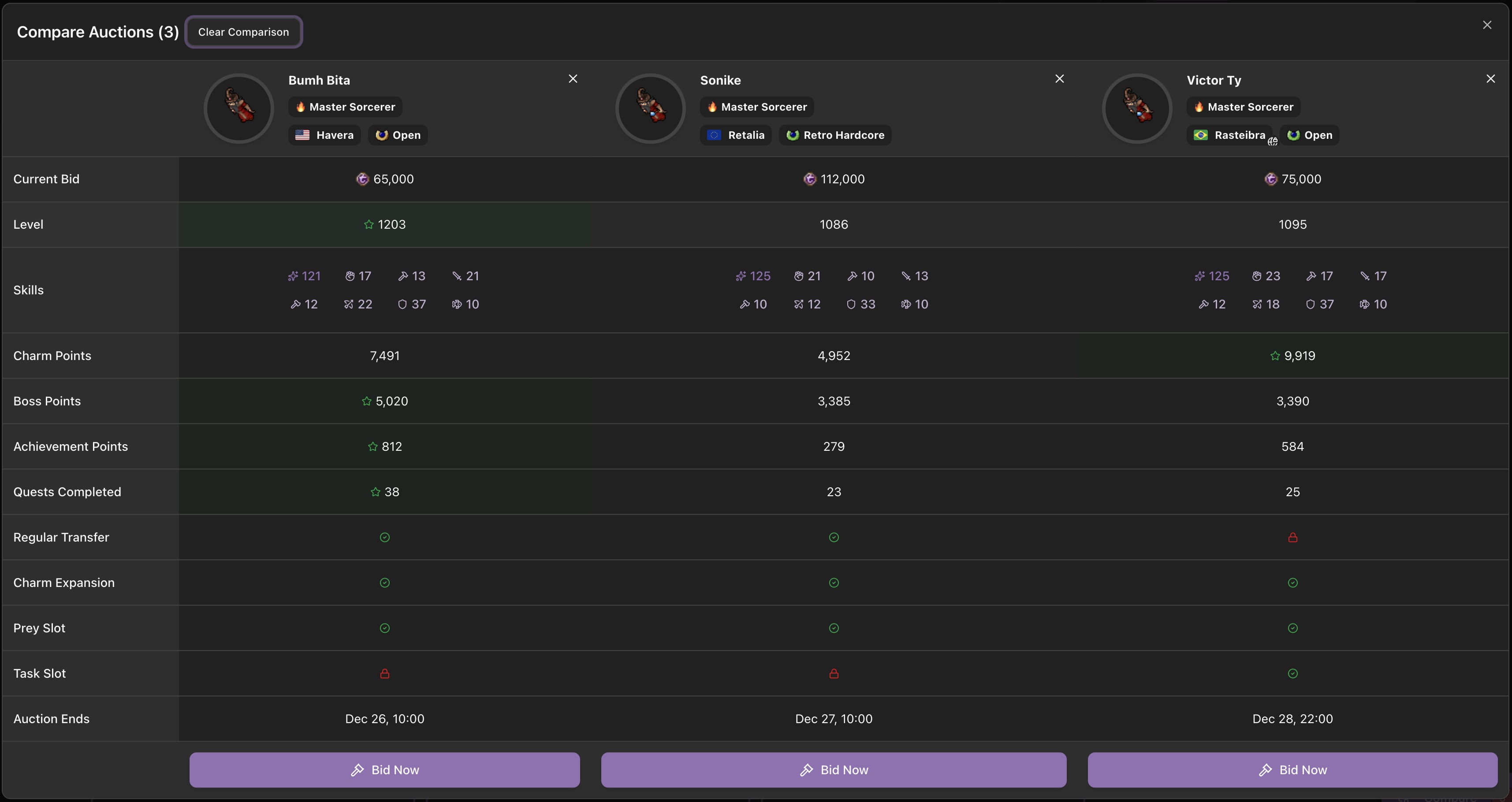Viewport: 1512px width, 802px height.
Task: Clear the auction comparison list
Action: pyautogui.click(x=244, y=32)
